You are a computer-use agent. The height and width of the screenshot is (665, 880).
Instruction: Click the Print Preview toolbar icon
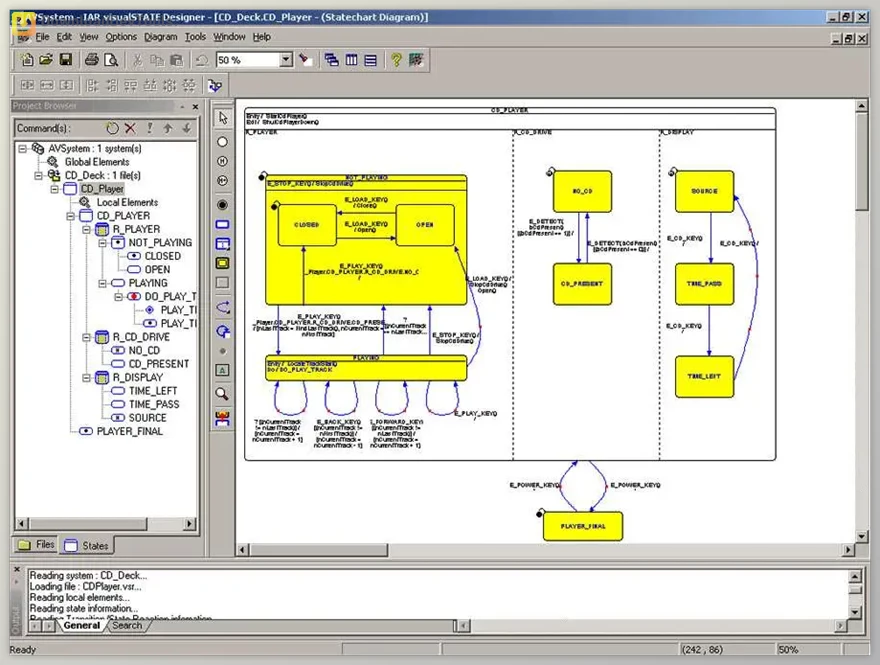point(111,60)
